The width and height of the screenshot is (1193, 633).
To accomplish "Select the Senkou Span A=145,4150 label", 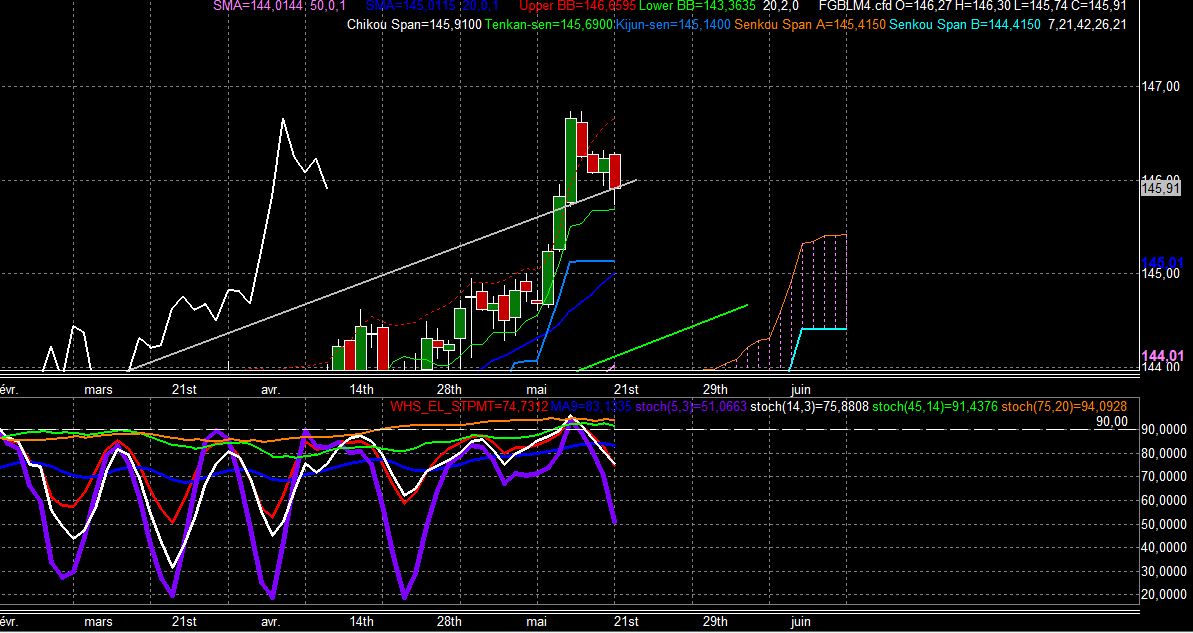I will [810, 24].
